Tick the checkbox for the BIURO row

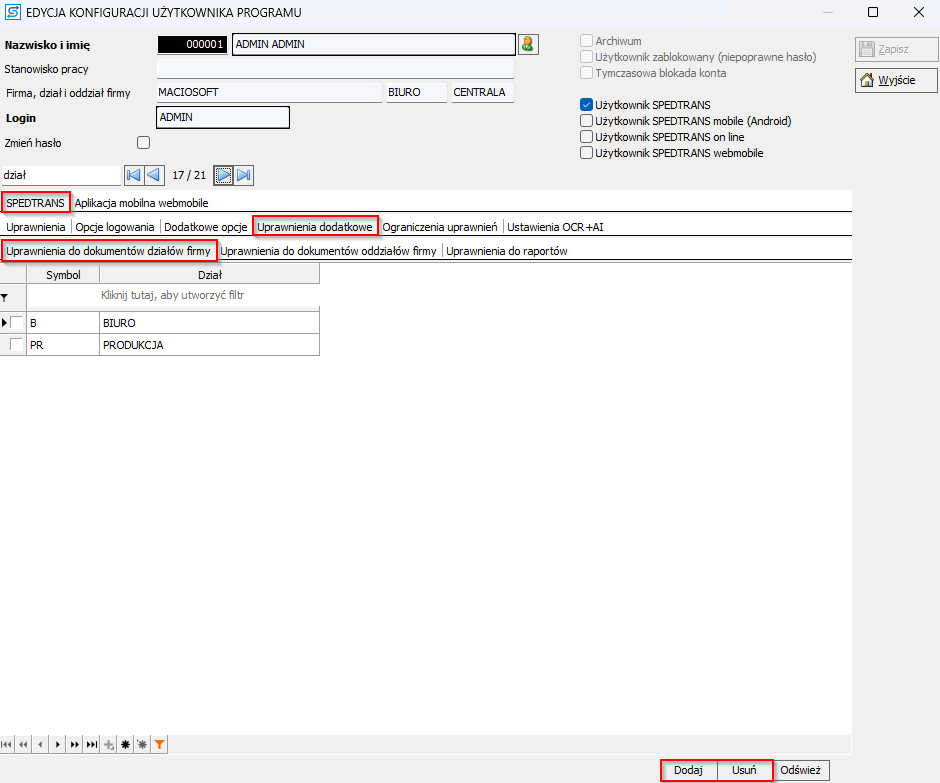coord(17,323)
